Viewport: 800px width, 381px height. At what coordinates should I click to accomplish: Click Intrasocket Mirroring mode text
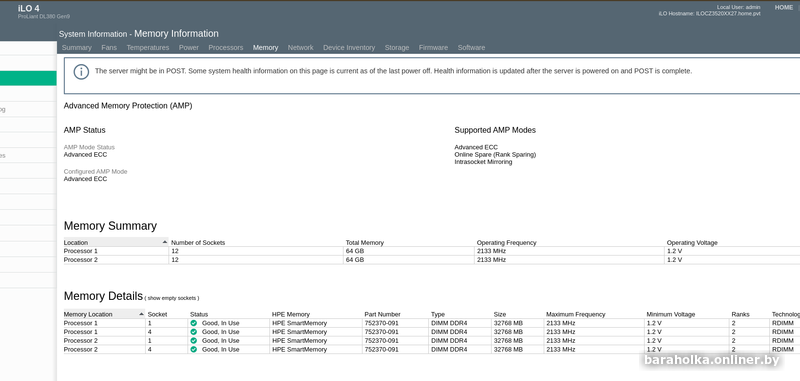[x=483, y=162]
